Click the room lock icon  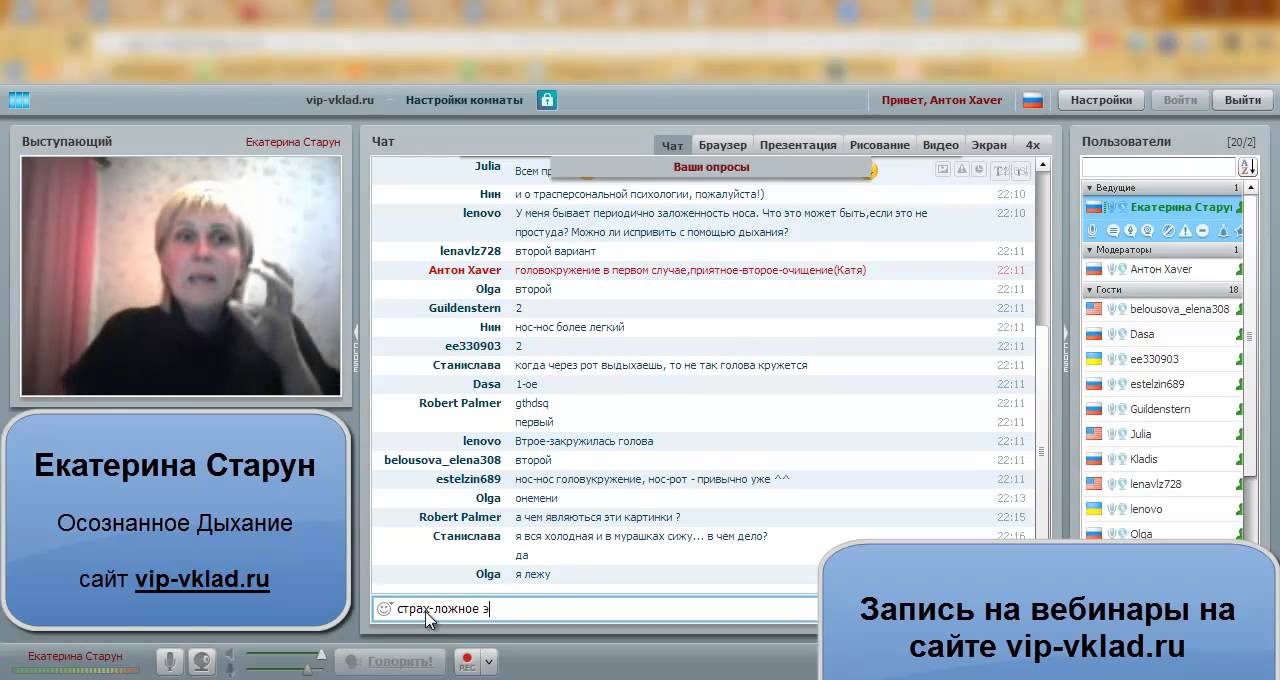(547, 100)
